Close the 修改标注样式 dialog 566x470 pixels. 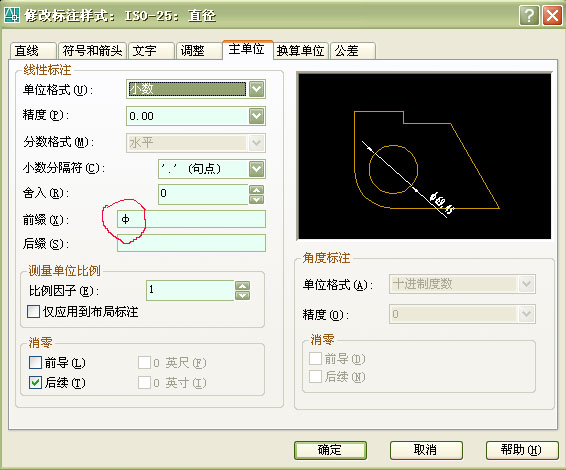[552, 16]
